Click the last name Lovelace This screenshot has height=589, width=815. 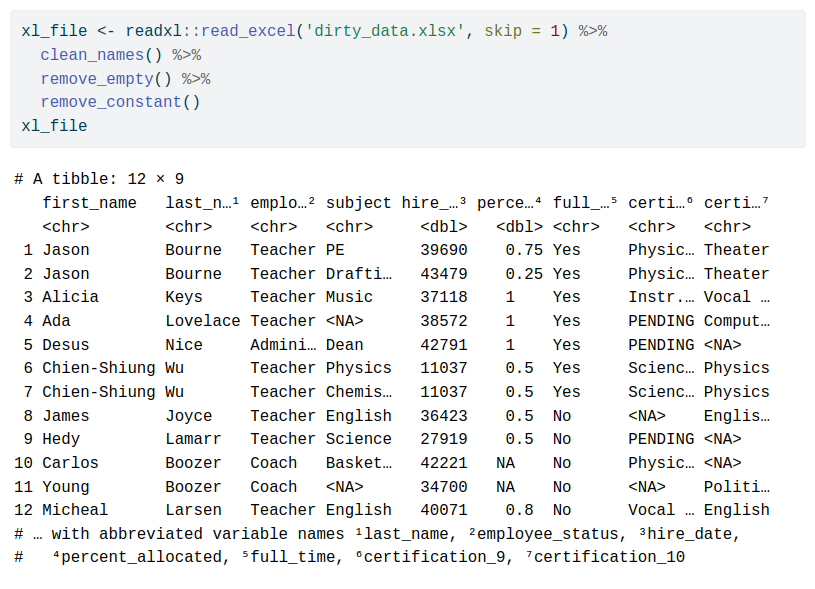click(203, 321)
